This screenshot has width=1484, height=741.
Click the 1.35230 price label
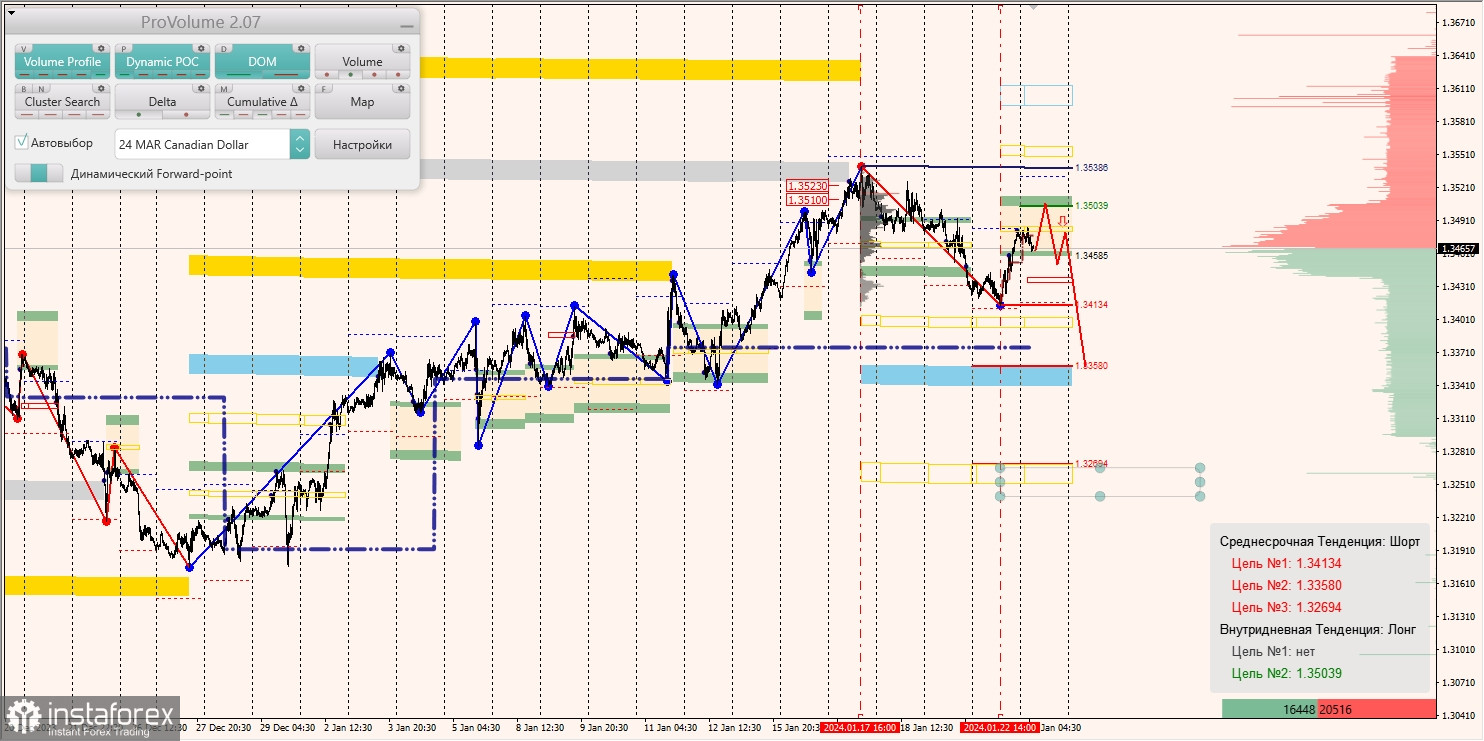[x=807, y=186]
